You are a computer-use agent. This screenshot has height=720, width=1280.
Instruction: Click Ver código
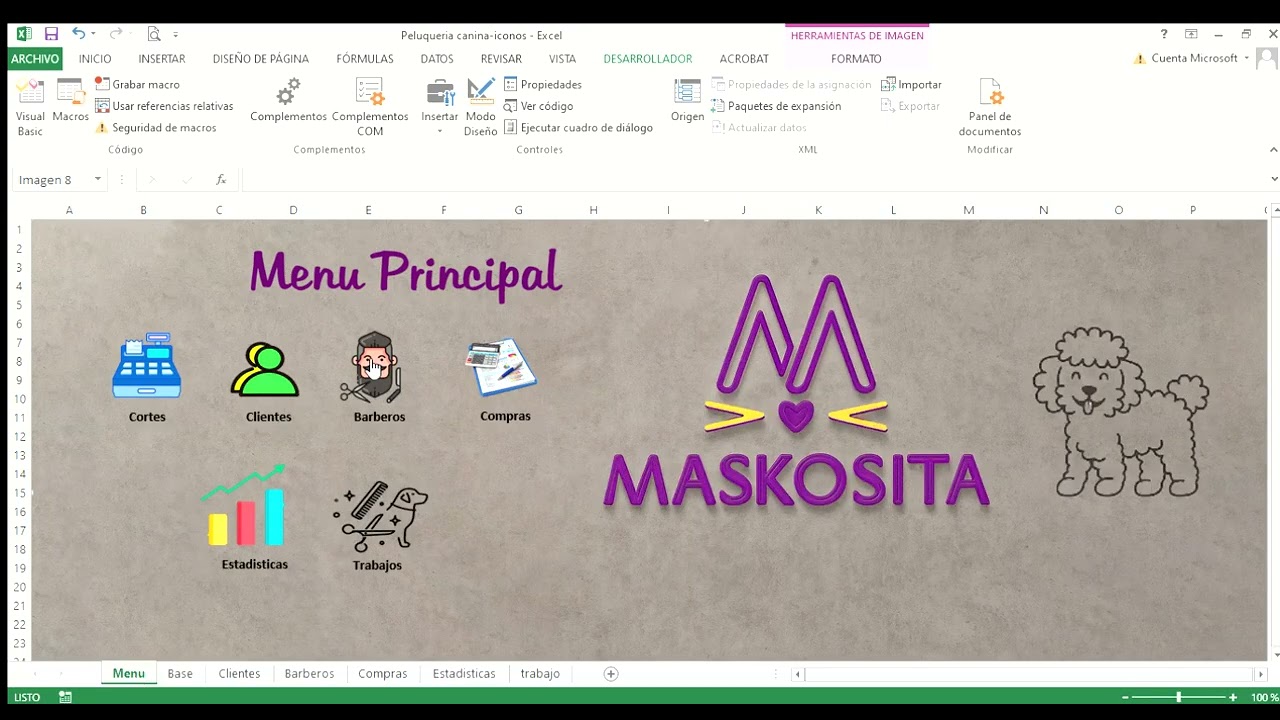tap(539, 106)
